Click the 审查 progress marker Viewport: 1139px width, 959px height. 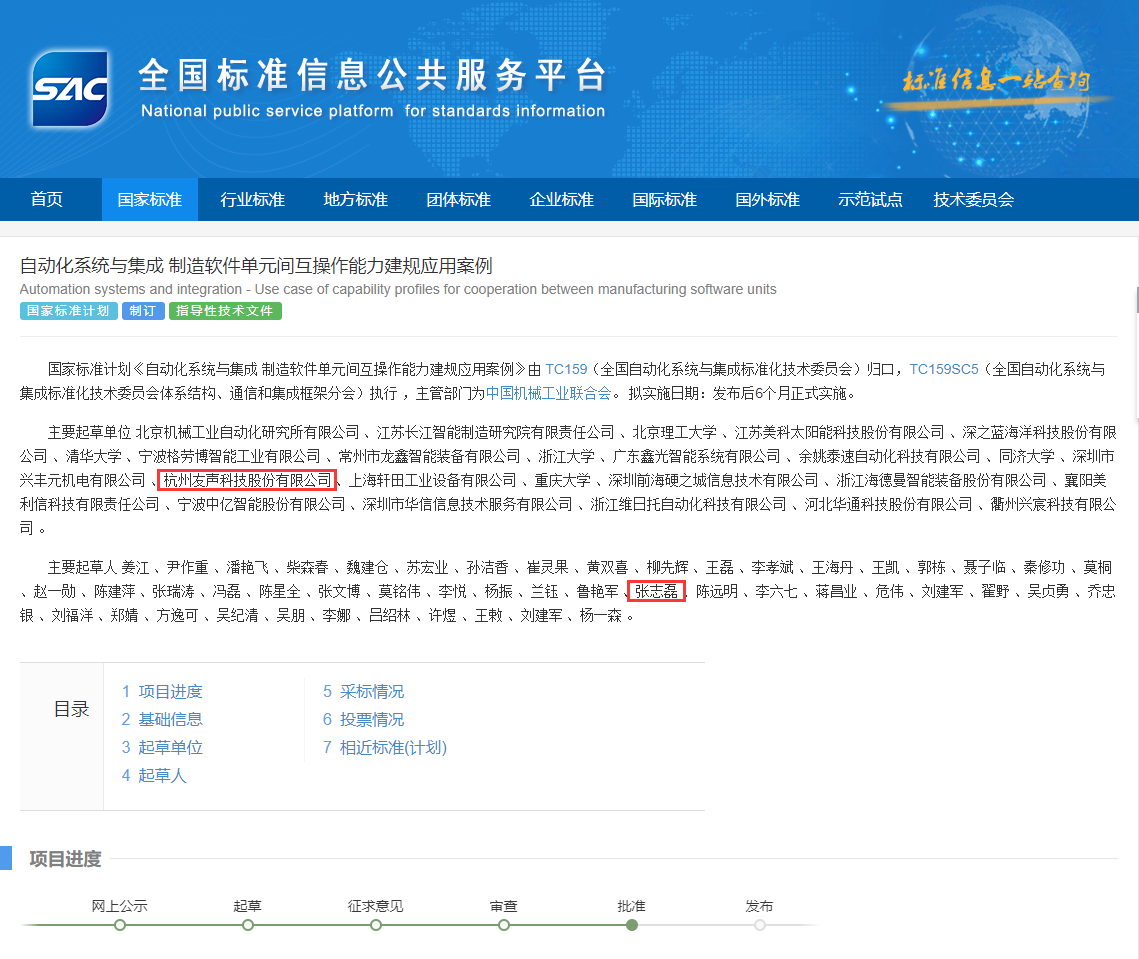[x=503, y=925]
